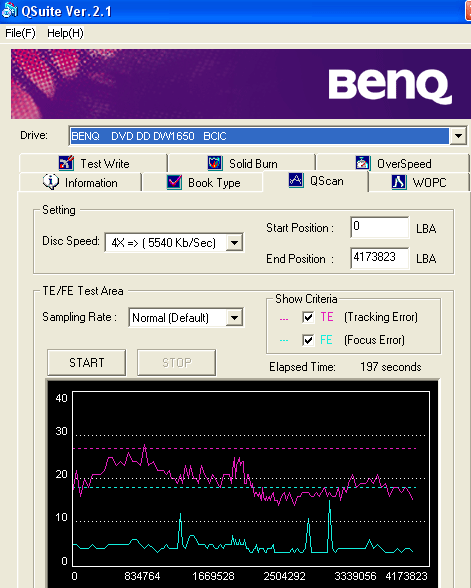Click the QSuite app icon in title bar
This screenshot has width=471, height=588.
pyautogui.click(x=9, y=10)
